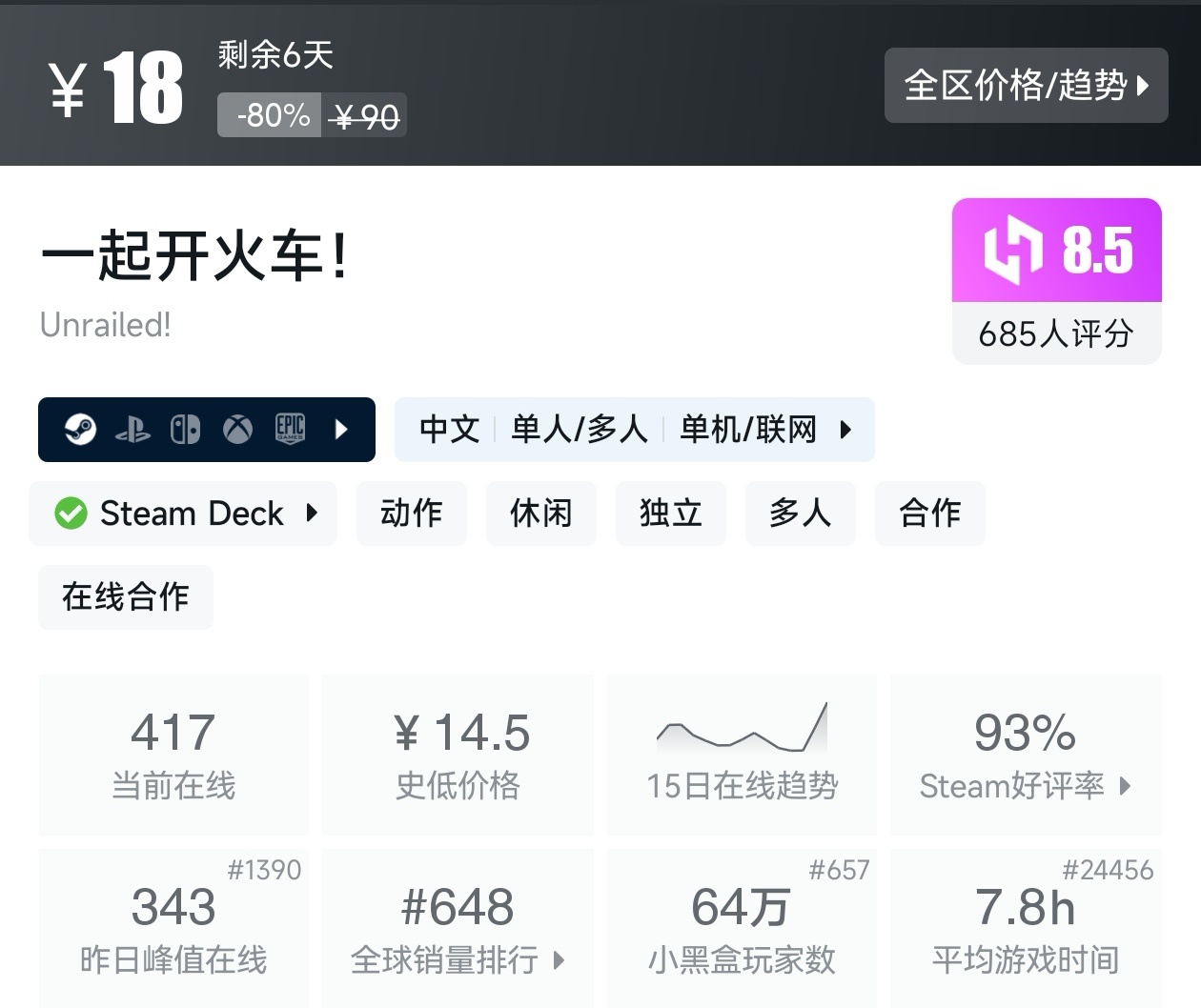Click the Xbox platform icon

(x=238, y=430)
